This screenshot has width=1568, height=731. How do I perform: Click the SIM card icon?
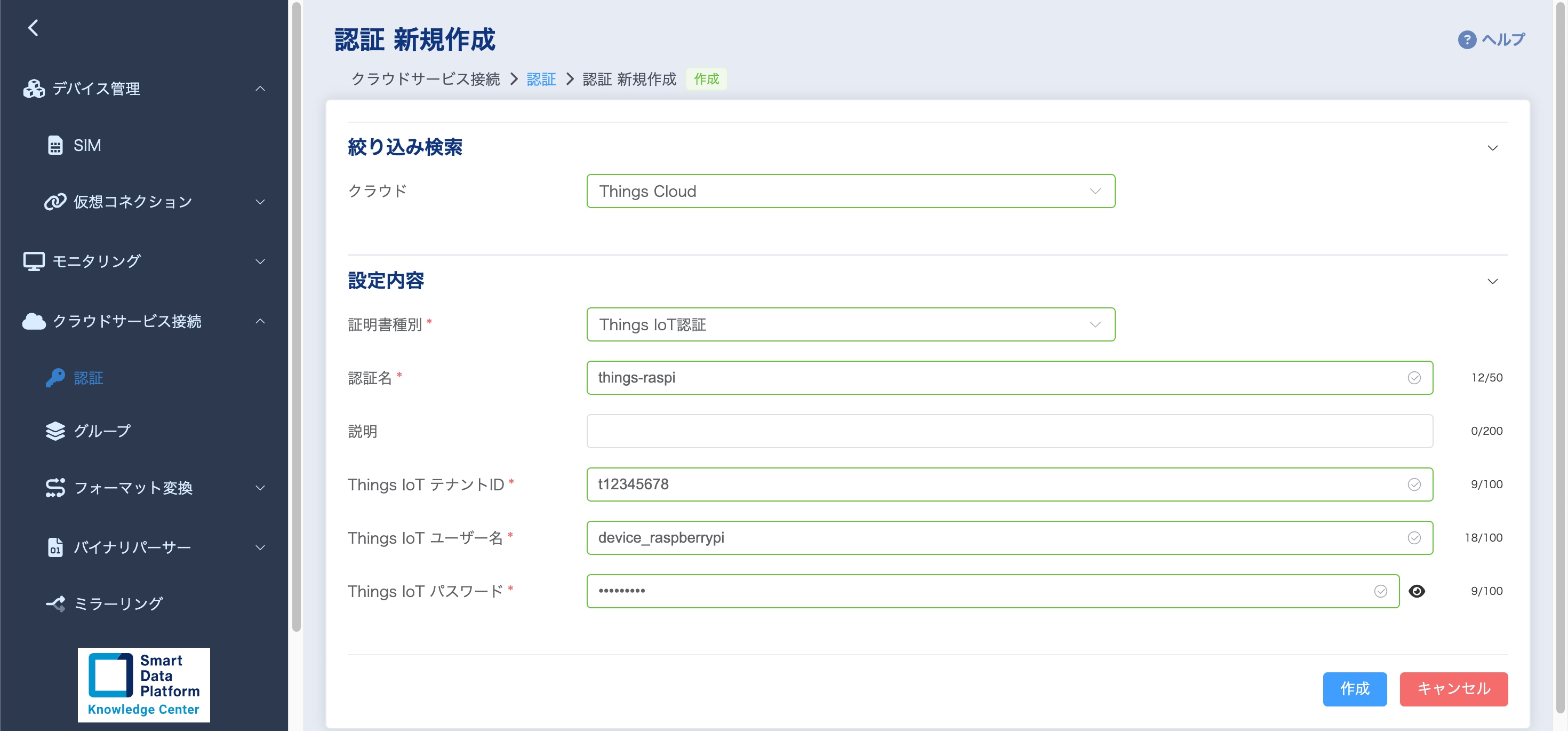click(x=55, y=146)
